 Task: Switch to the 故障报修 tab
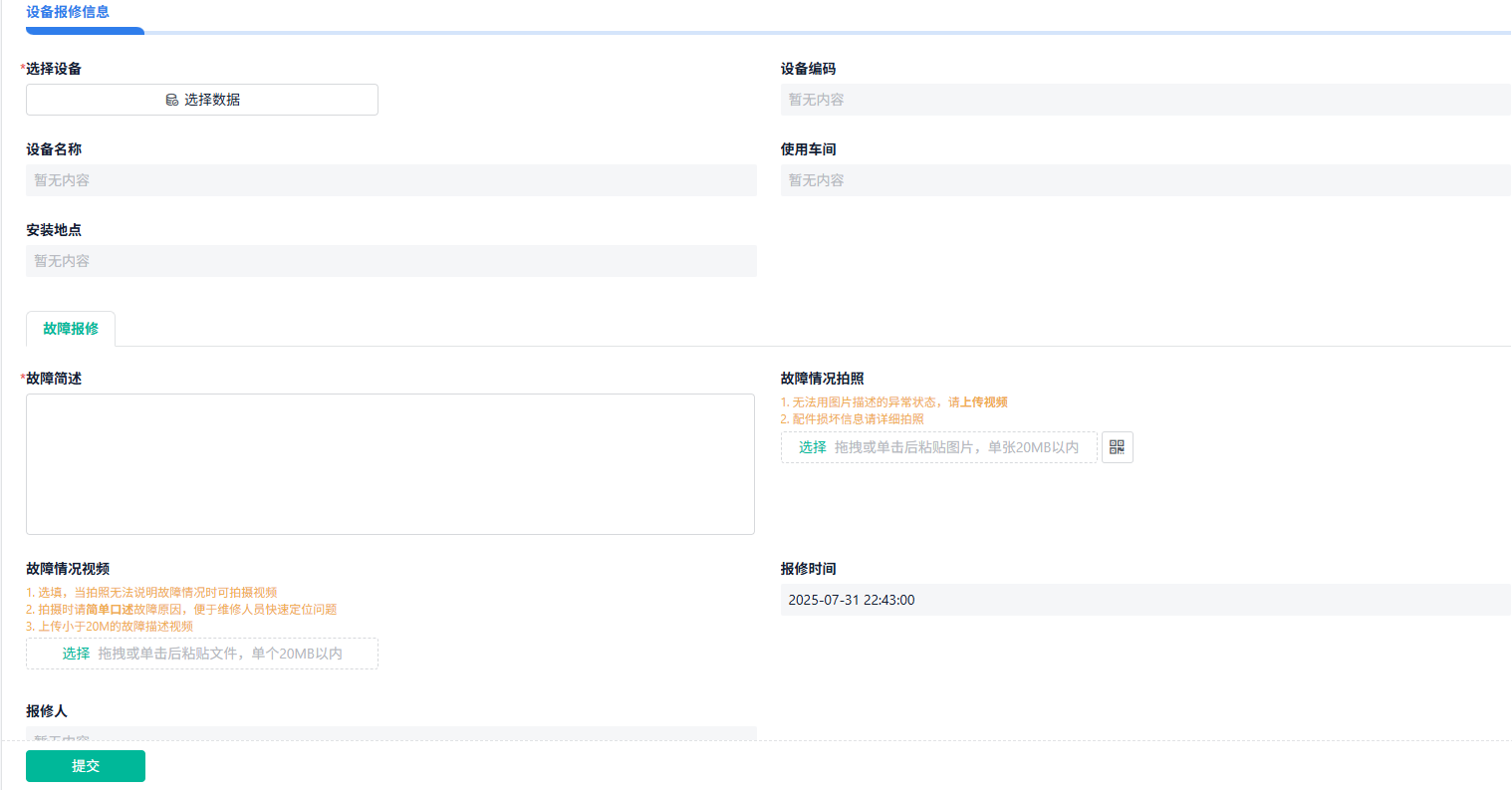[70, 328]
